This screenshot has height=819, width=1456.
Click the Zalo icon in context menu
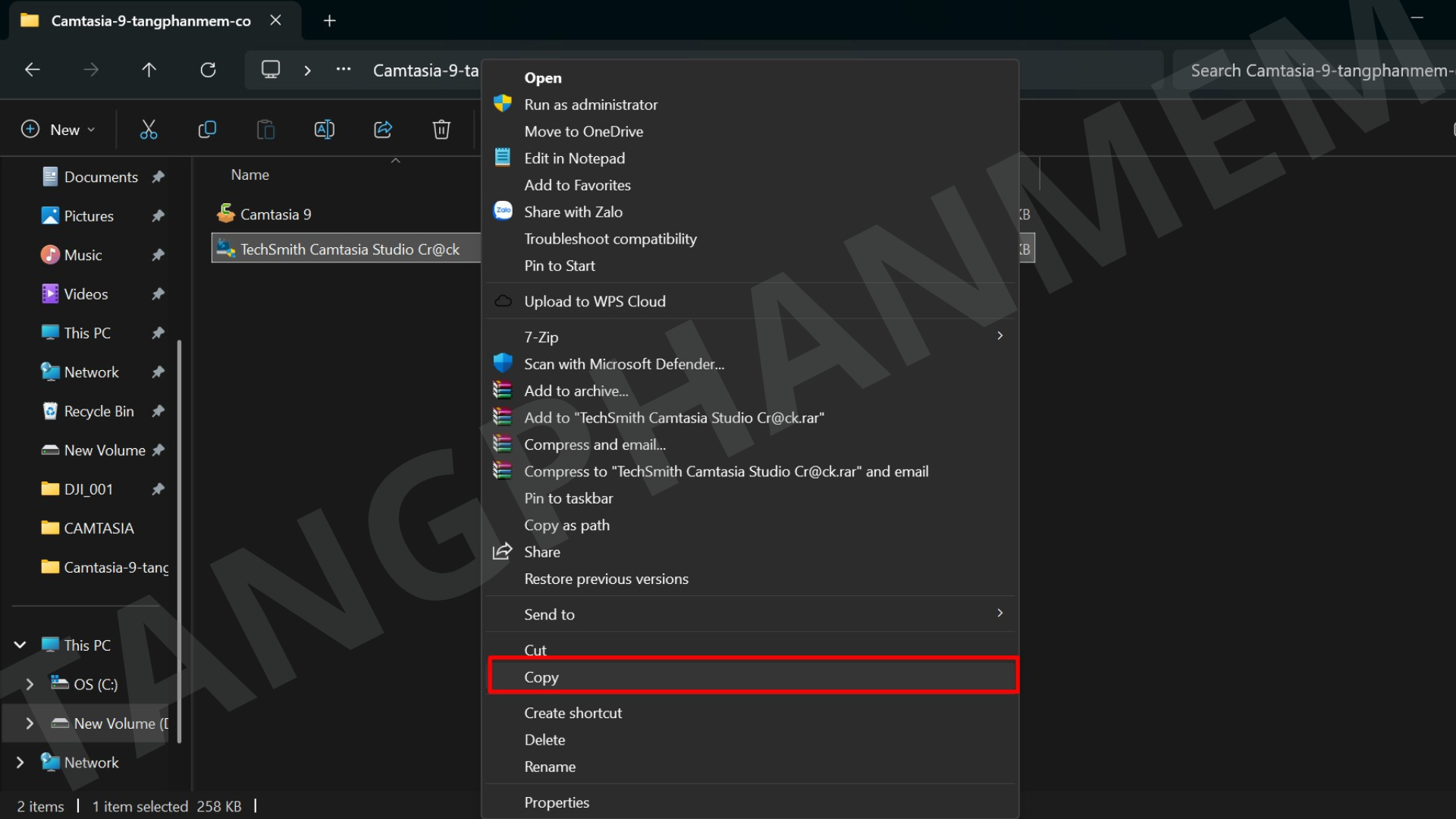click(503, 211)
